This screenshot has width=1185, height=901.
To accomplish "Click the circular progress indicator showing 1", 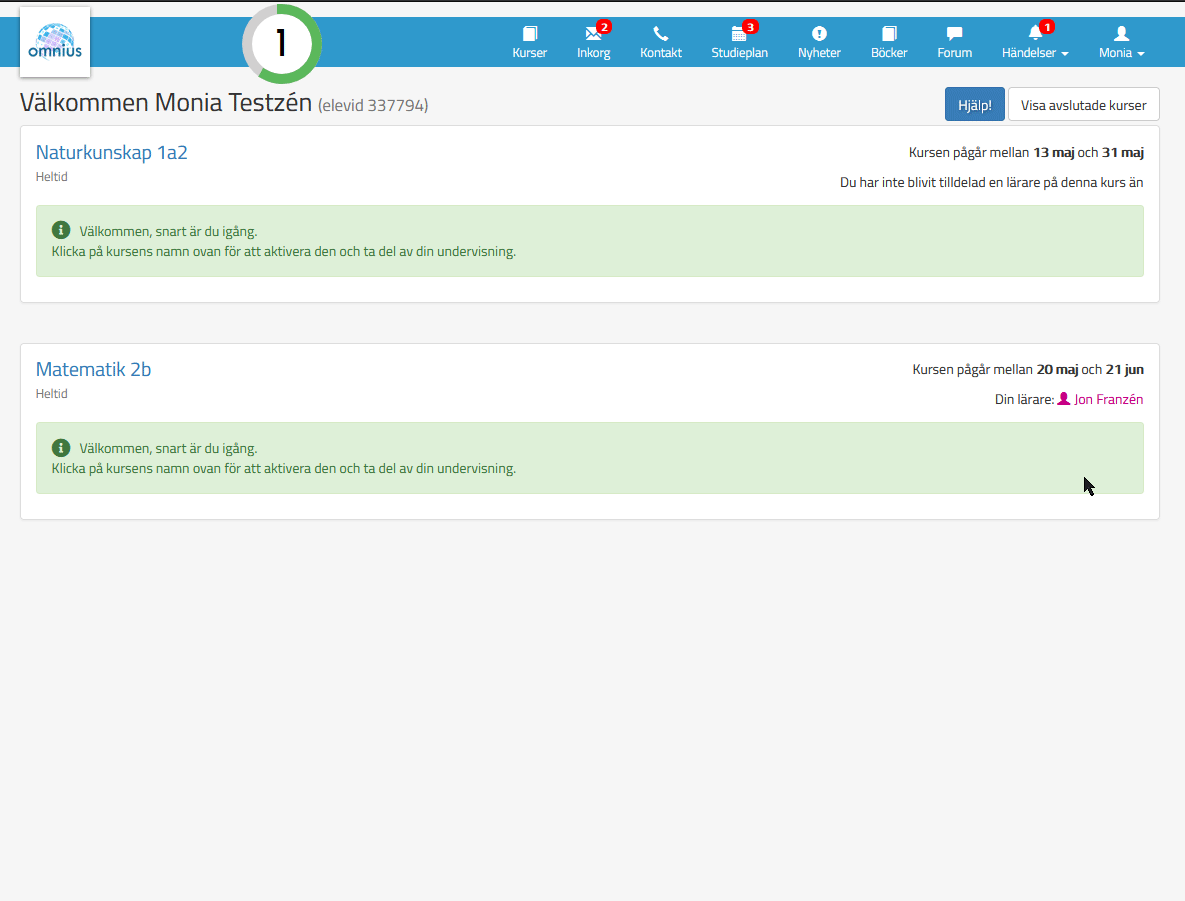I will pyautogui.click(x=281, y=44).
